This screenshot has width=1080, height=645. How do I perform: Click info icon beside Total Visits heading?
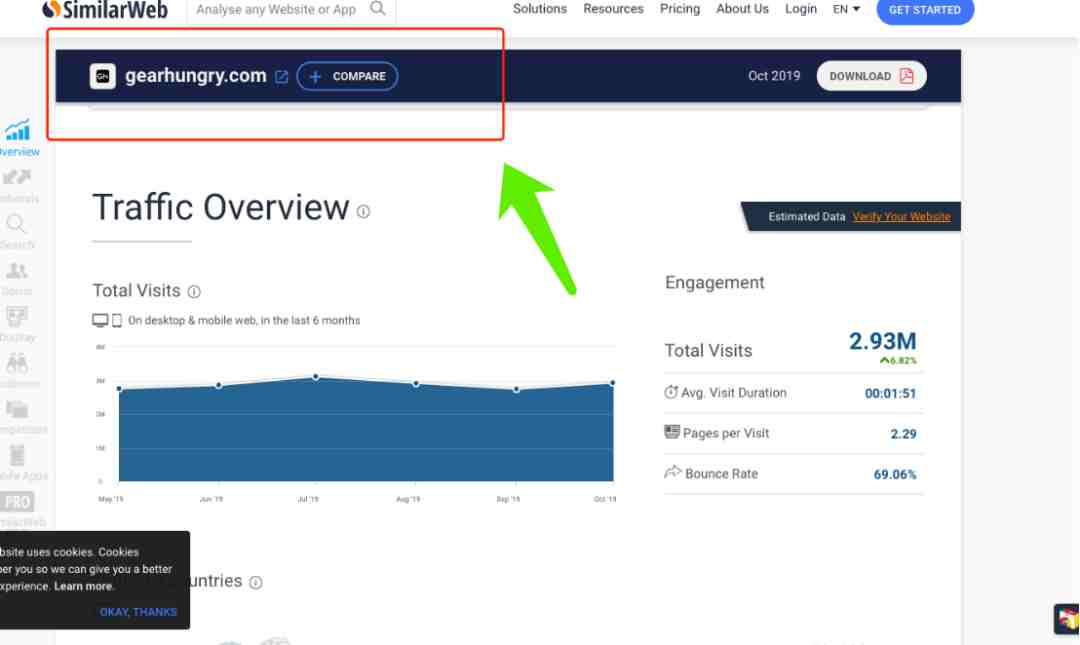tap(194, 291)
